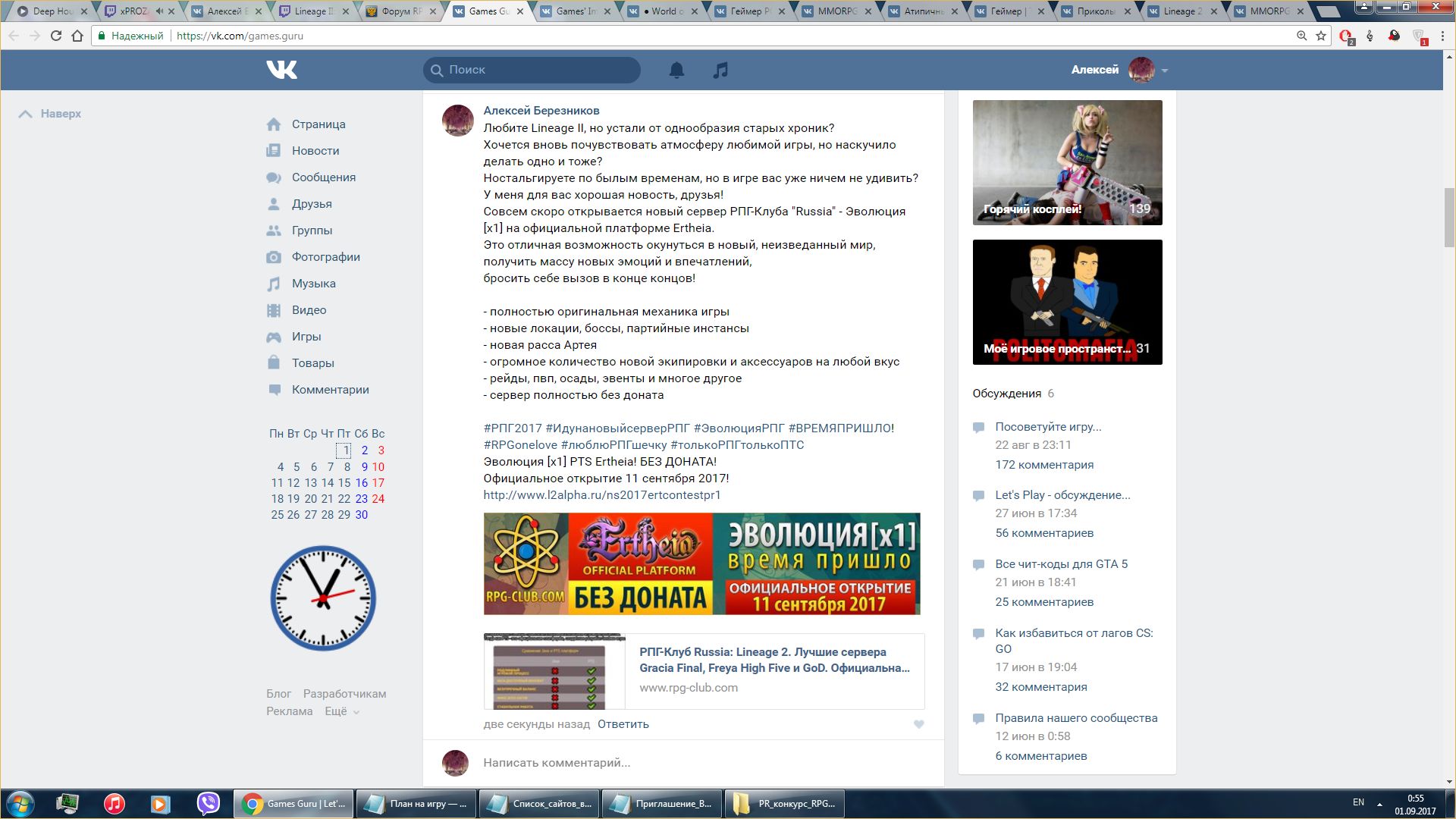
Task: Click the Chrome home button
Action: [x=77, y=36]
